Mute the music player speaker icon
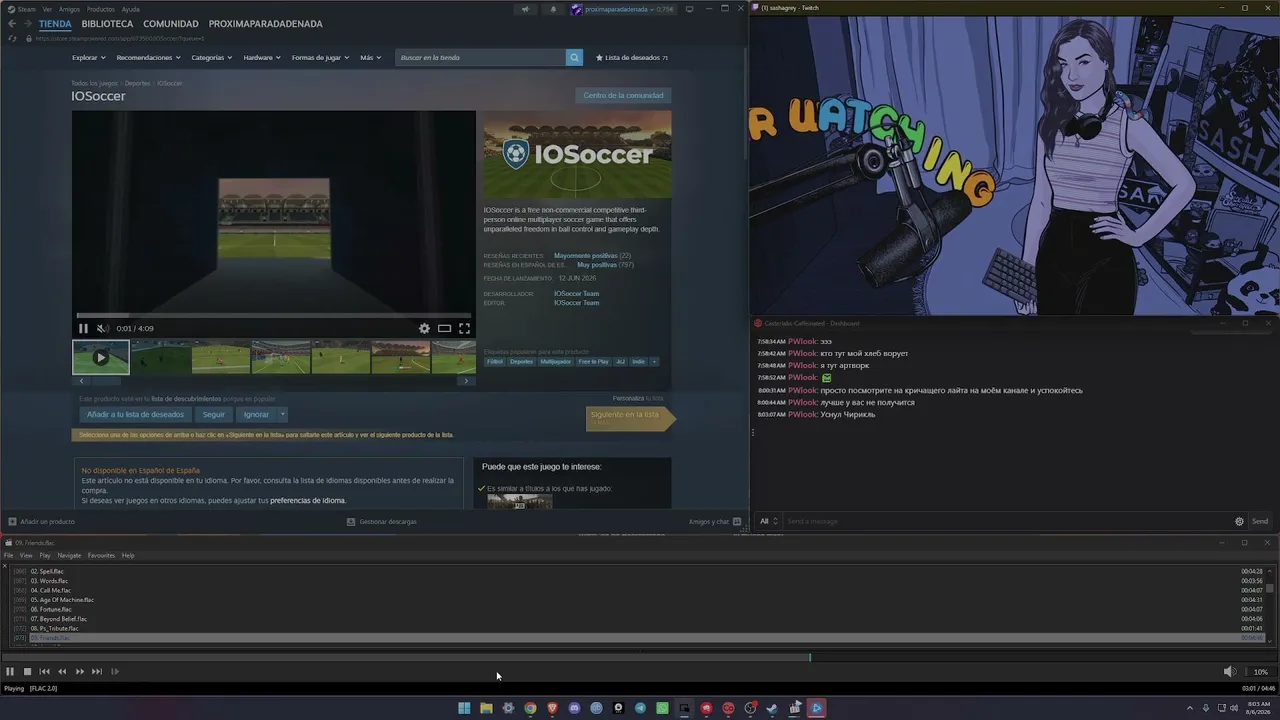1280x720 pixels. click(1229, 672)
